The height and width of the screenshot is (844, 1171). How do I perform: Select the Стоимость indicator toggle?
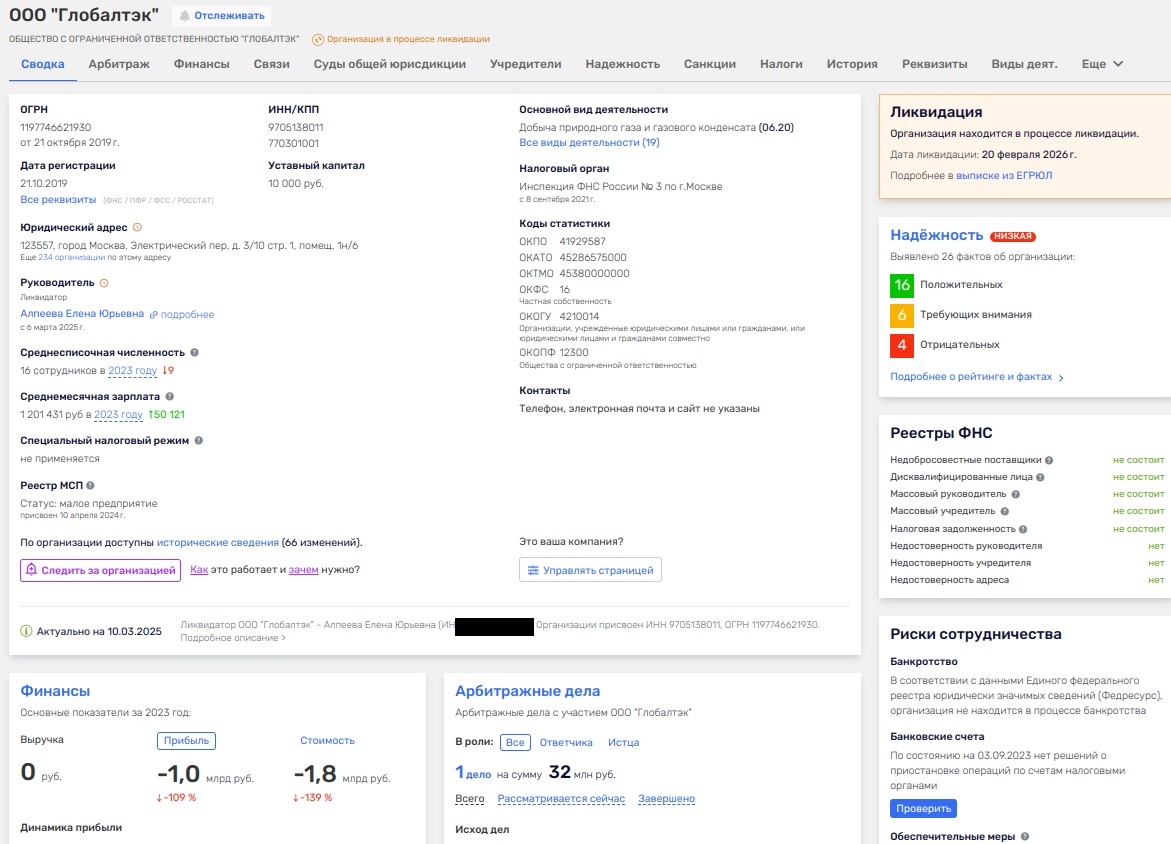[327, 741]
